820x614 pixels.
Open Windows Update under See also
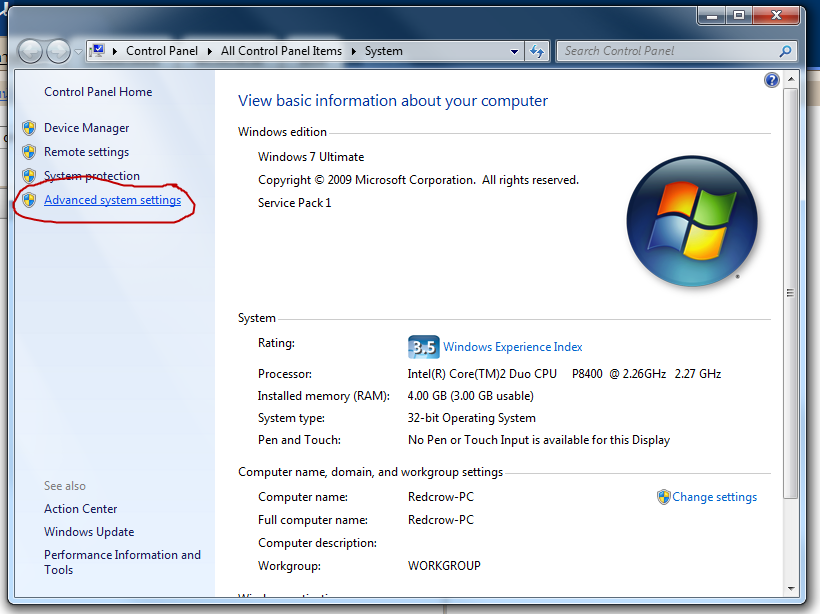89,532
